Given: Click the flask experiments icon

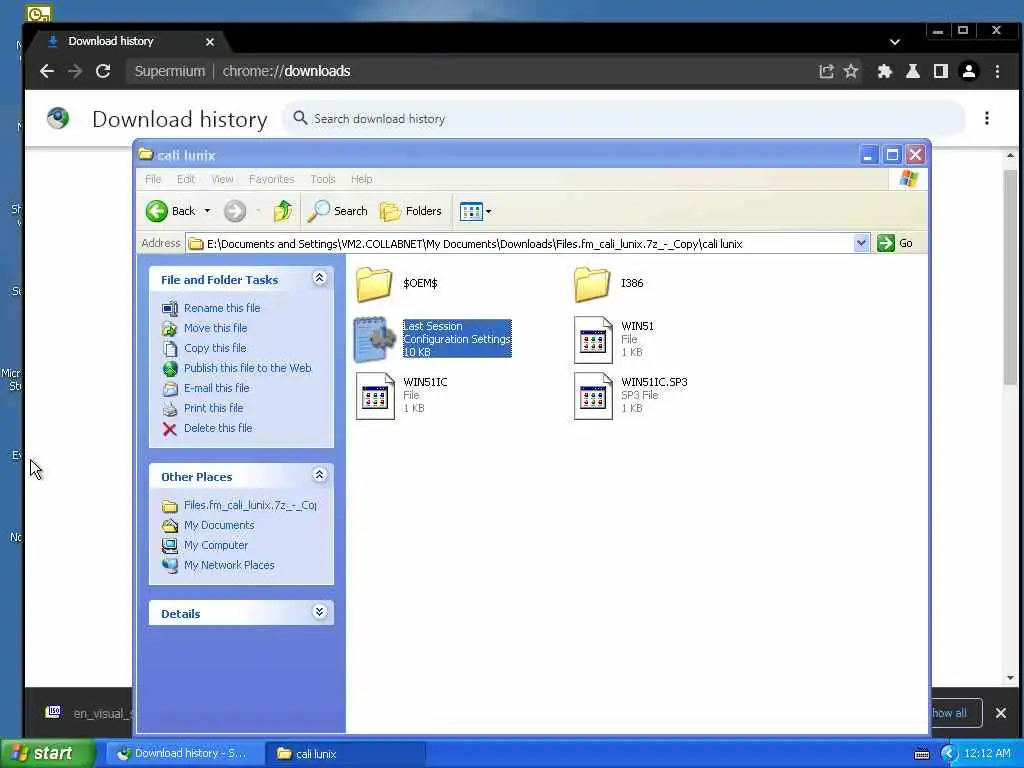Looking at the screenshot, I should (913, 71).
